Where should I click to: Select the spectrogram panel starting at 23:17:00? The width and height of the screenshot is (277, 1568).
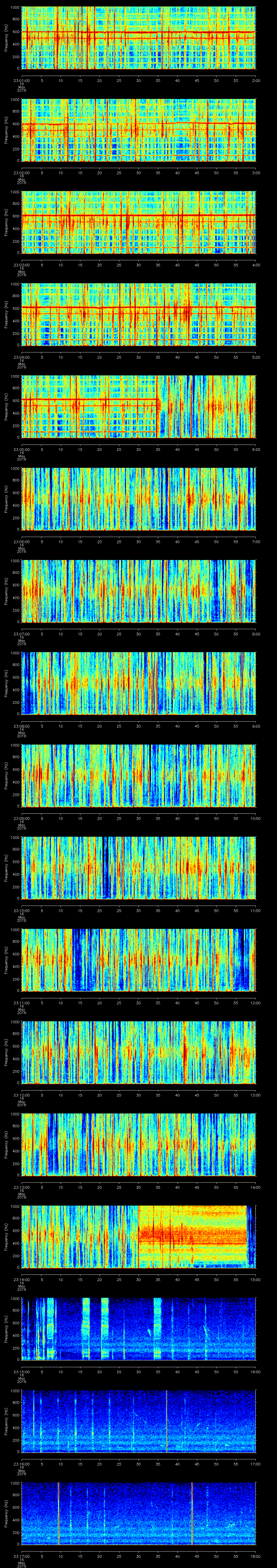139,1513
